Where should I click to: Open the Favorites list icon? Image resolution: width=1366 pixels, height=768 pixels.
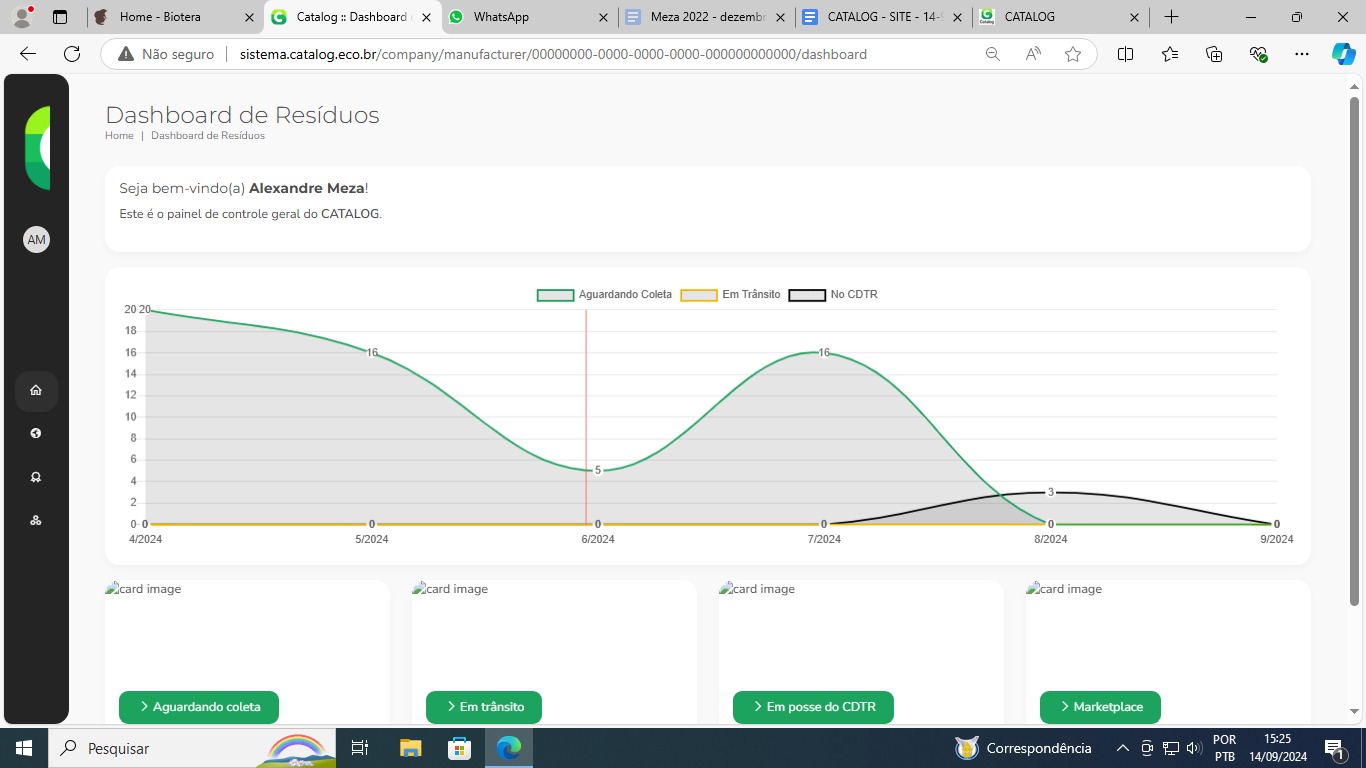1170,54
